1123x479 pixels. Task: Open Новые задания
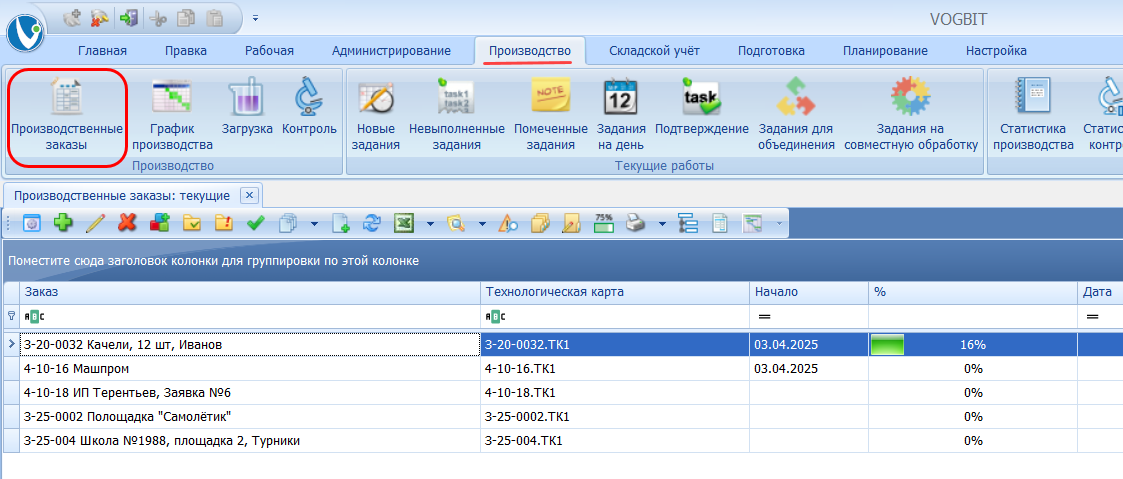pos(376,115)
